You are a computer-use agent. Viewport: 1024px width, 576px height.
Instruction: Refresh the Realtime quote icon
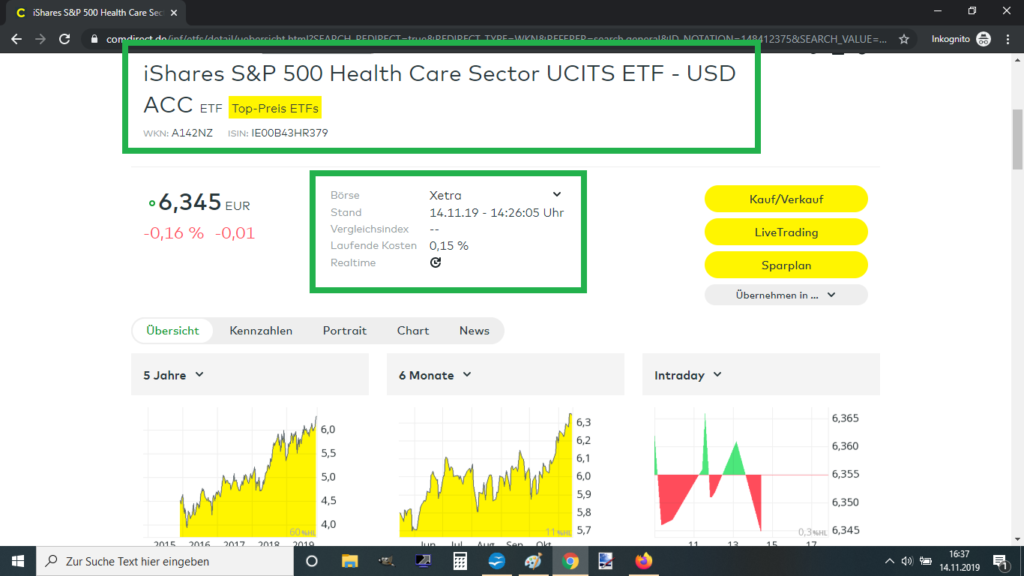click(436, 263)
